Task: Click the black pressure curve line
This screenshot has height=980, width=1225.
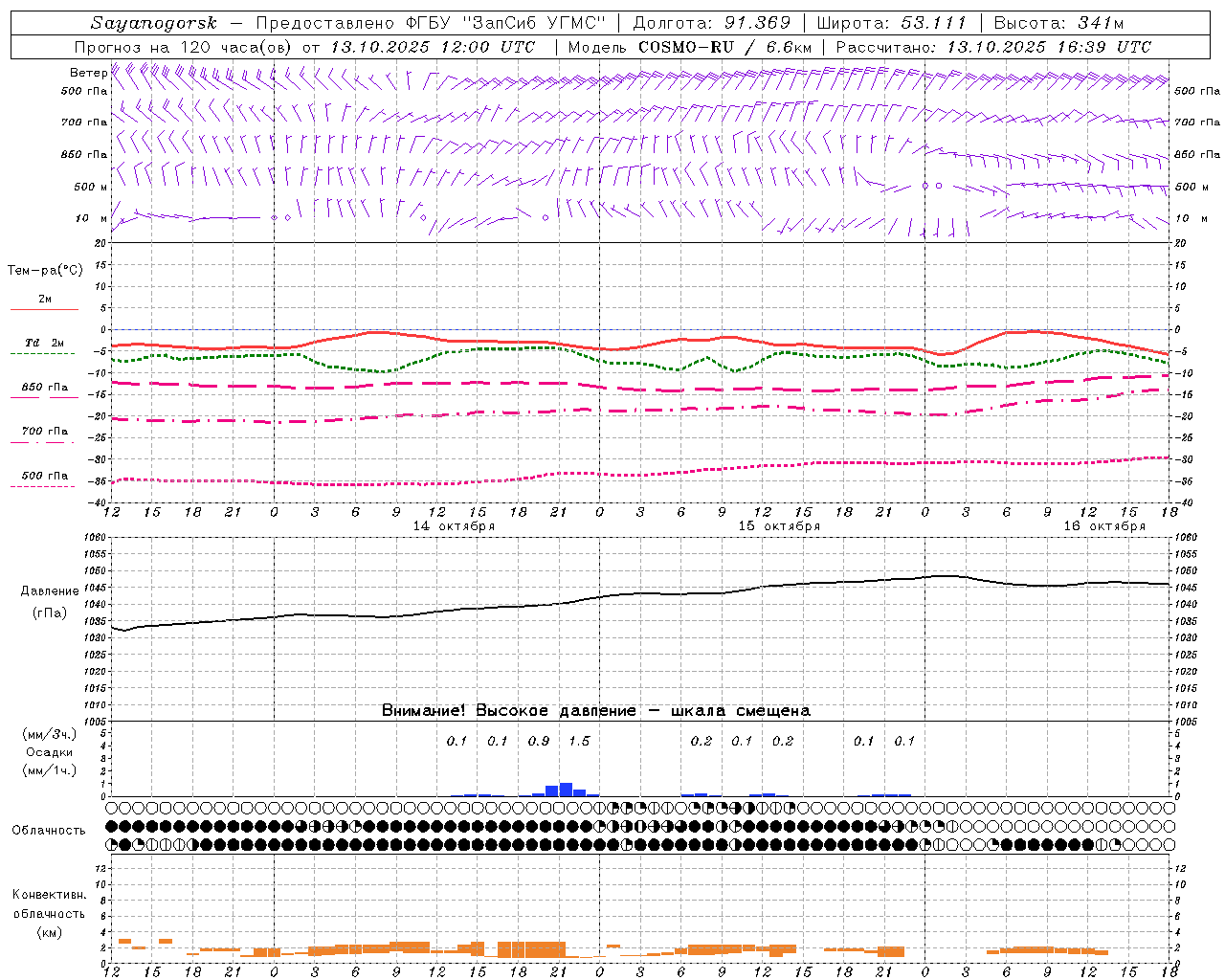Action: 641,593
